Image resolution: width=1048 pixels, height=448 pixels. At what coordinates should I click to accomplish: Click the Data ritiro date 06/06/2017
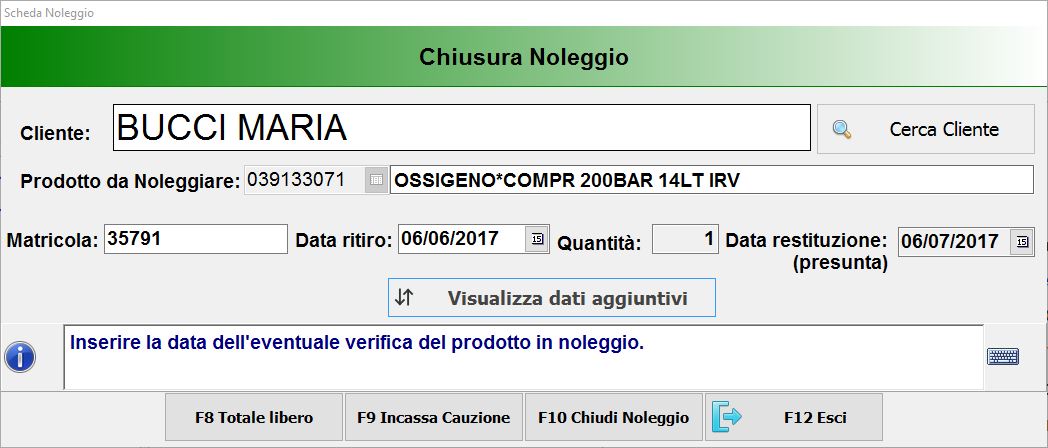460,239
